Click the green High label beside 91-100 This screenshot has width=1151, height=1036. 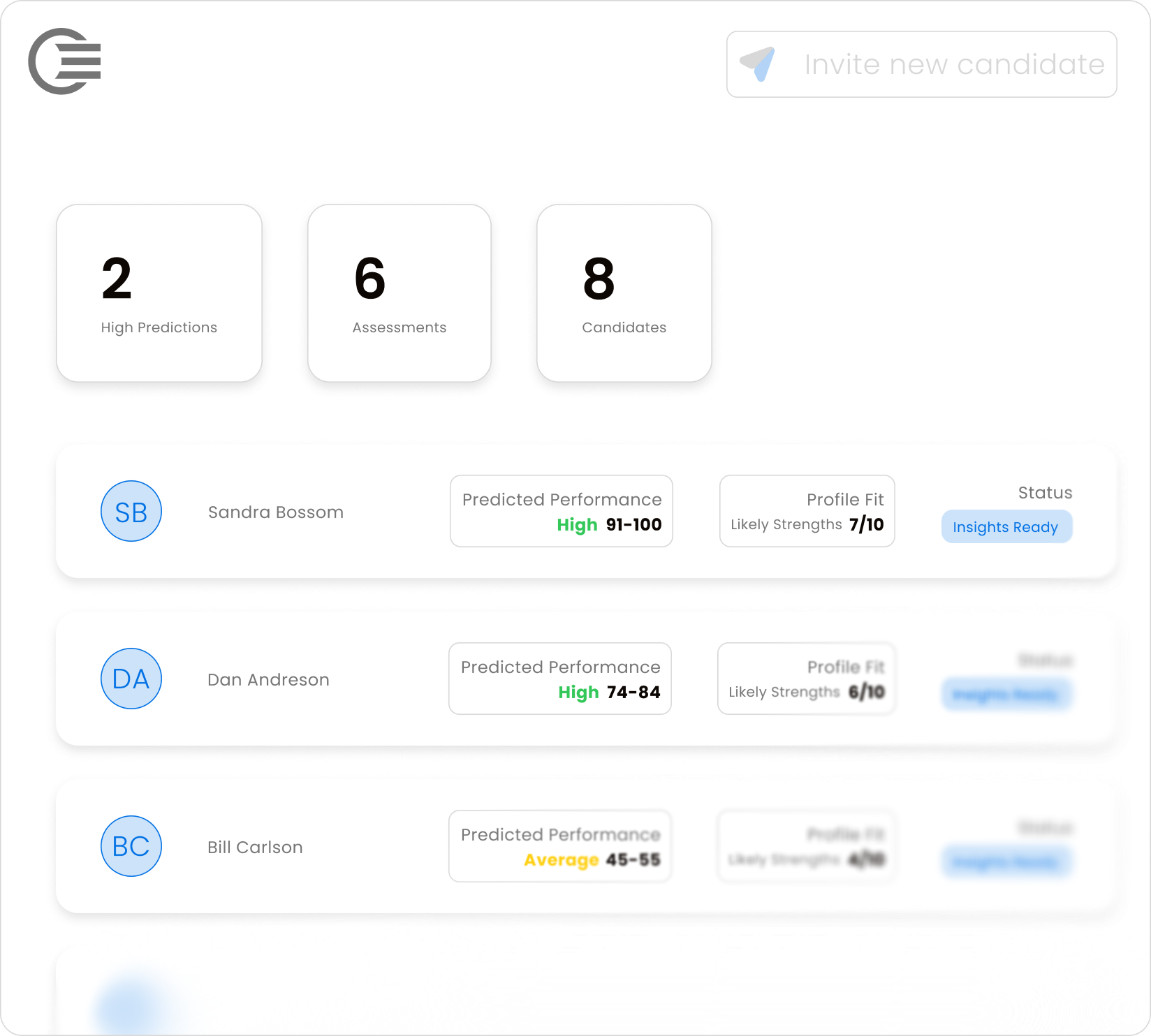pyautogui.click(x=577, y=525)
